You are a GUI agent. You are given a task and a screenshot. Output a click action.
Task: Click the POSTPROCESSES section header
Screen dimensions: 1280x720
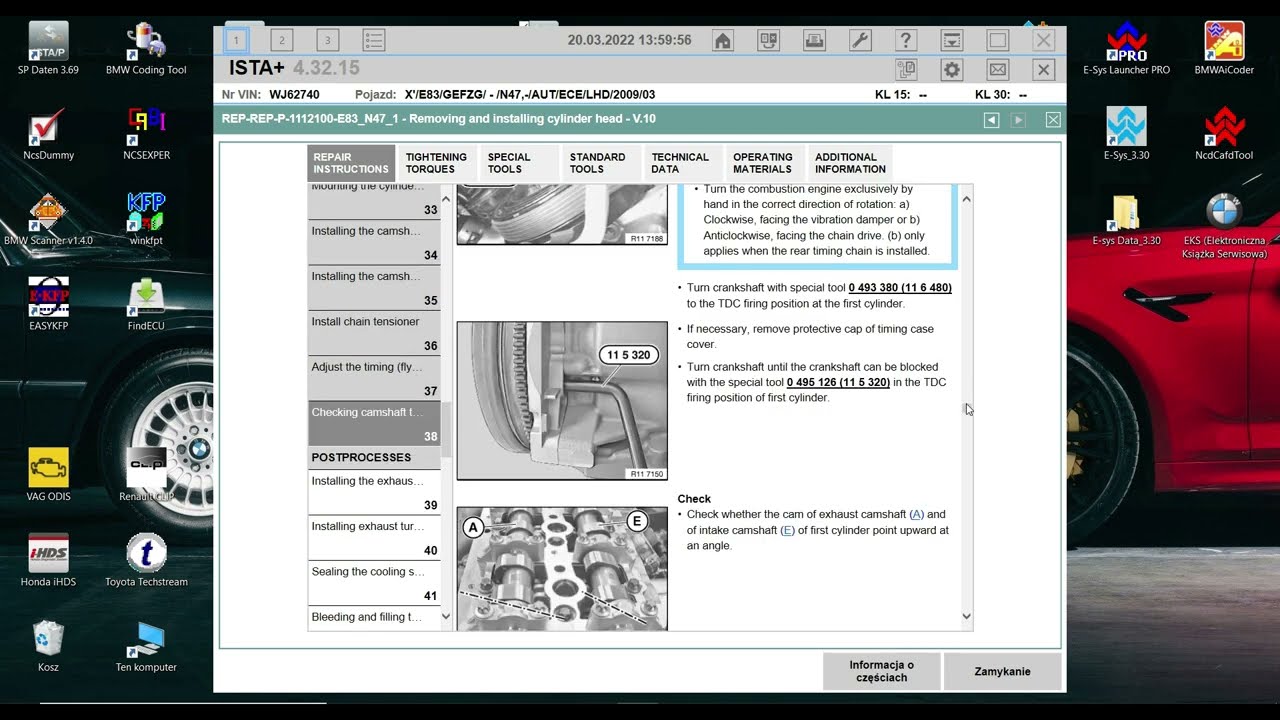tap(374, 458)
